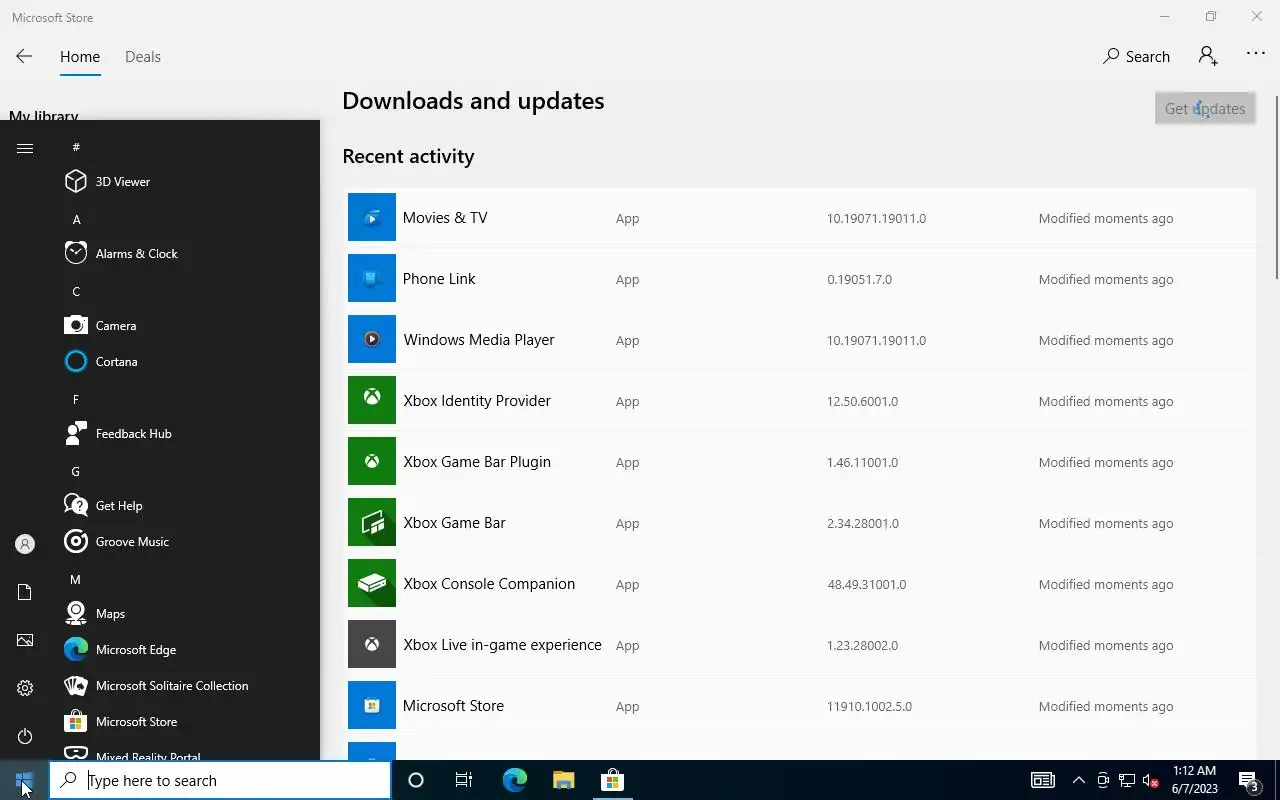
Task: Click the Windows Start button
Action: coord(24,780)
